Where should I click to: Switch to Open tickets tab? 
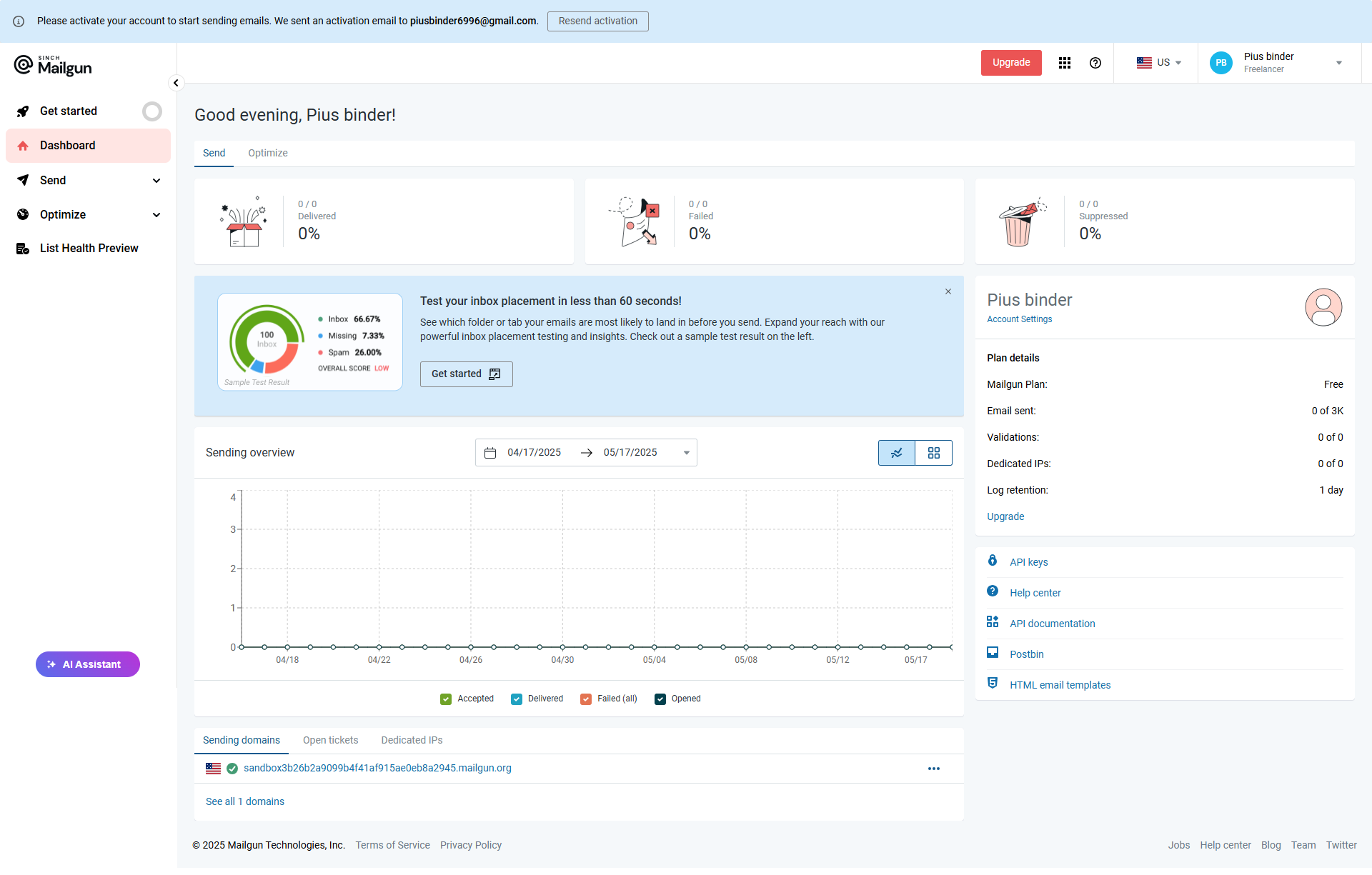tap(330, 741)
